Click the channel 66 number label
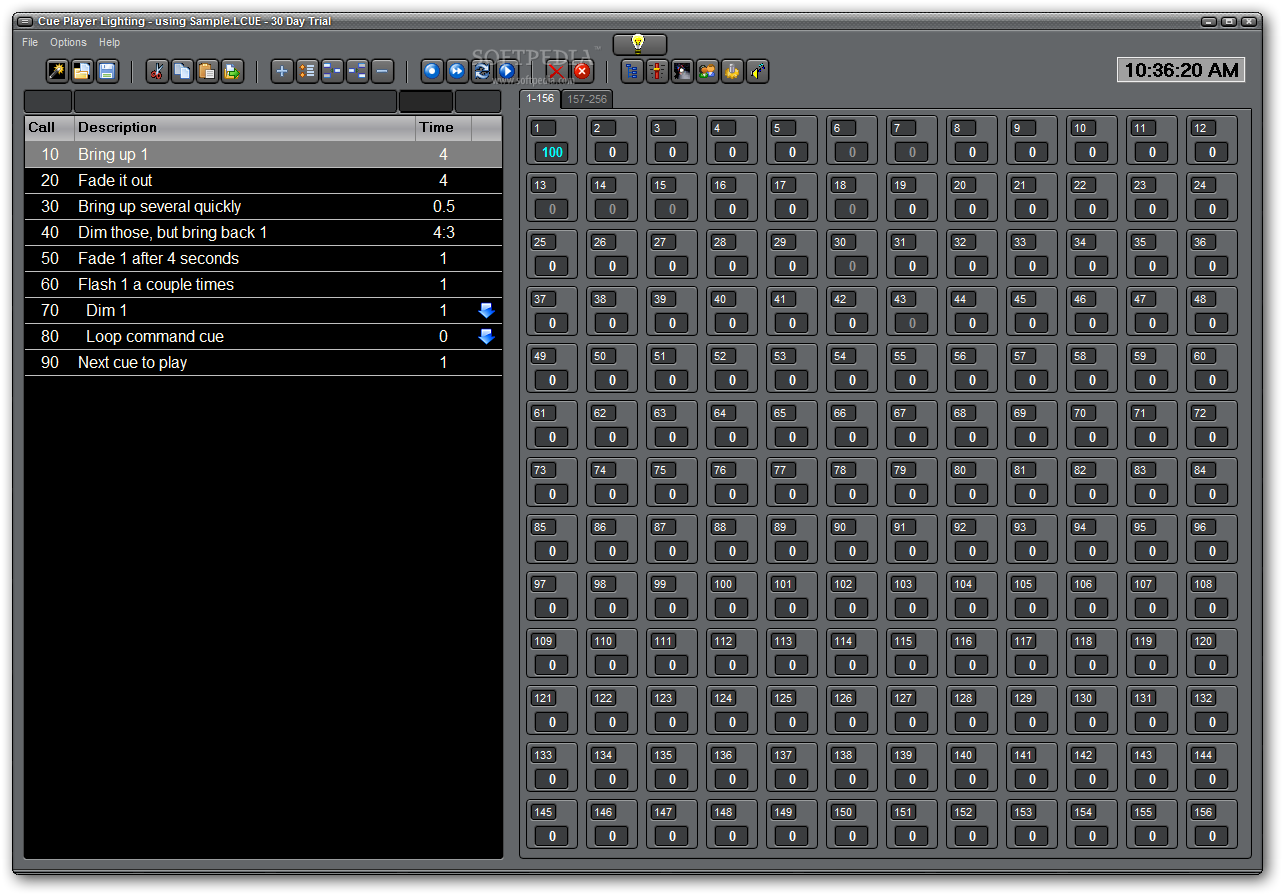 coord(843,413)
